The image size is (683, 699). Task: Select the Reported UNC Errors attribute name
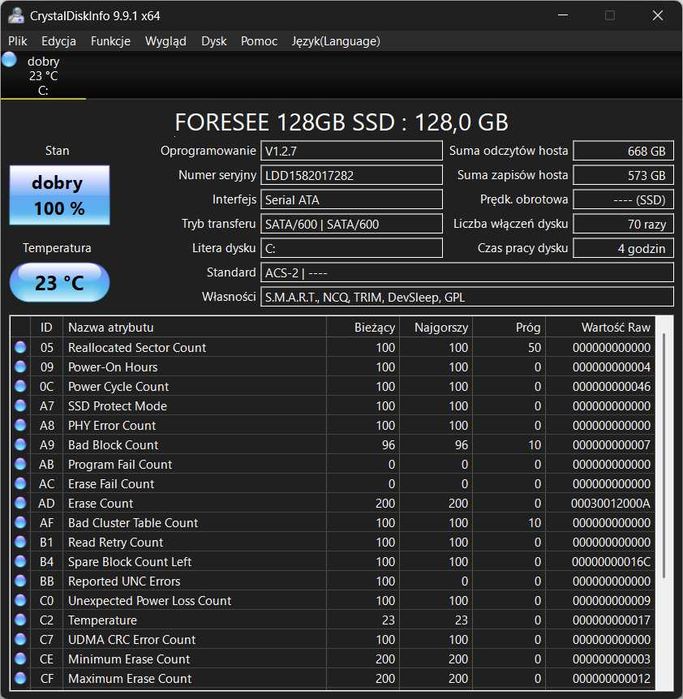124,581
